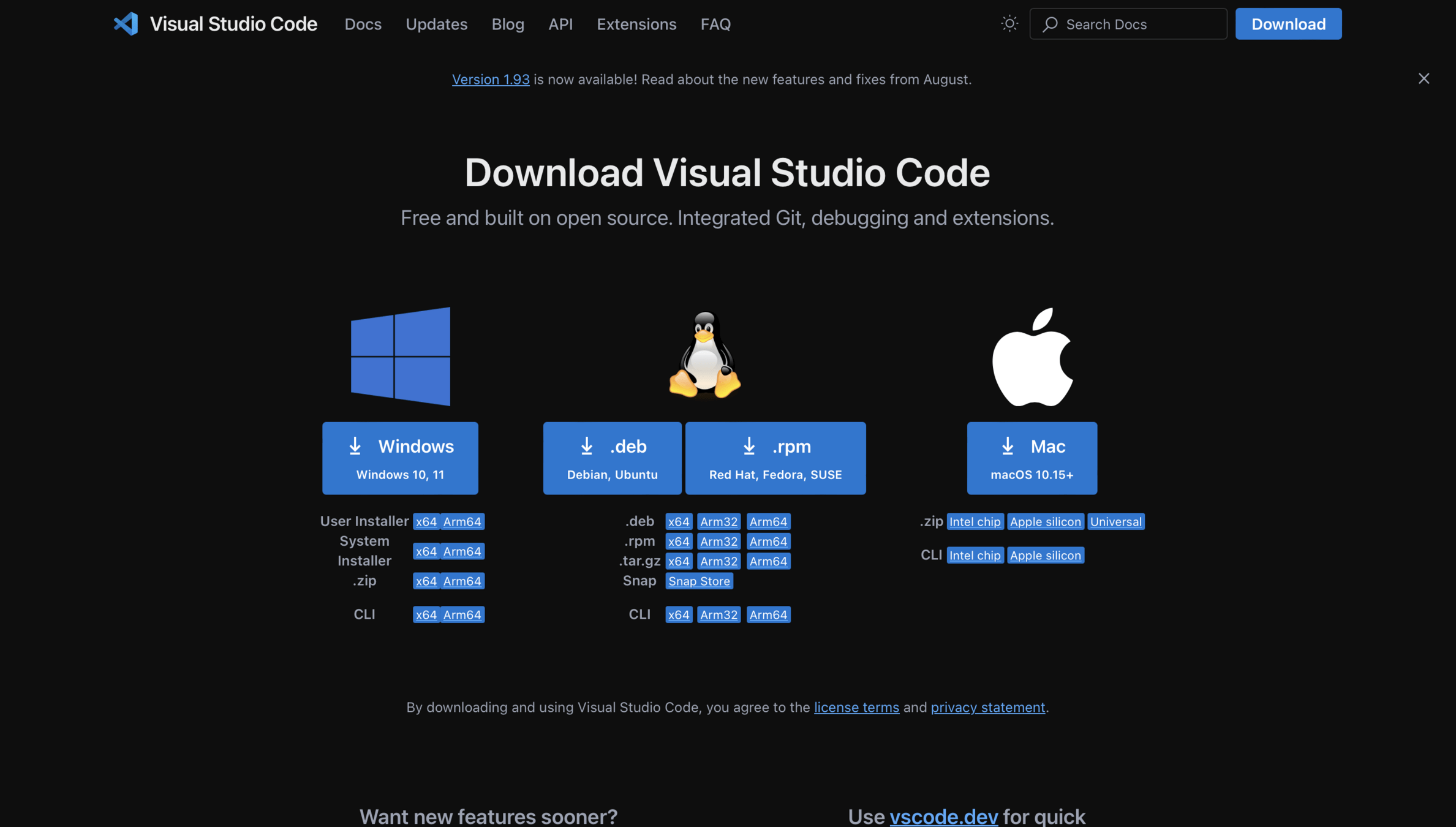Viewport: 1456px width, 827px height.
Task: Click the Visual Studio Code logo icon
Action: [126, 24]
